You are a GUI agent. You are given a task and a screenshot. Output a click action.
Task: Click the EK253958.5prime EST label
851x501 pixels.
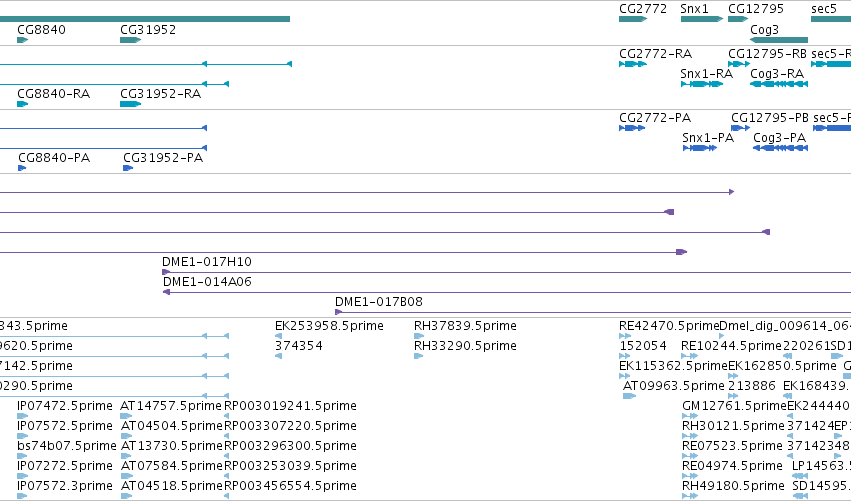329,326
